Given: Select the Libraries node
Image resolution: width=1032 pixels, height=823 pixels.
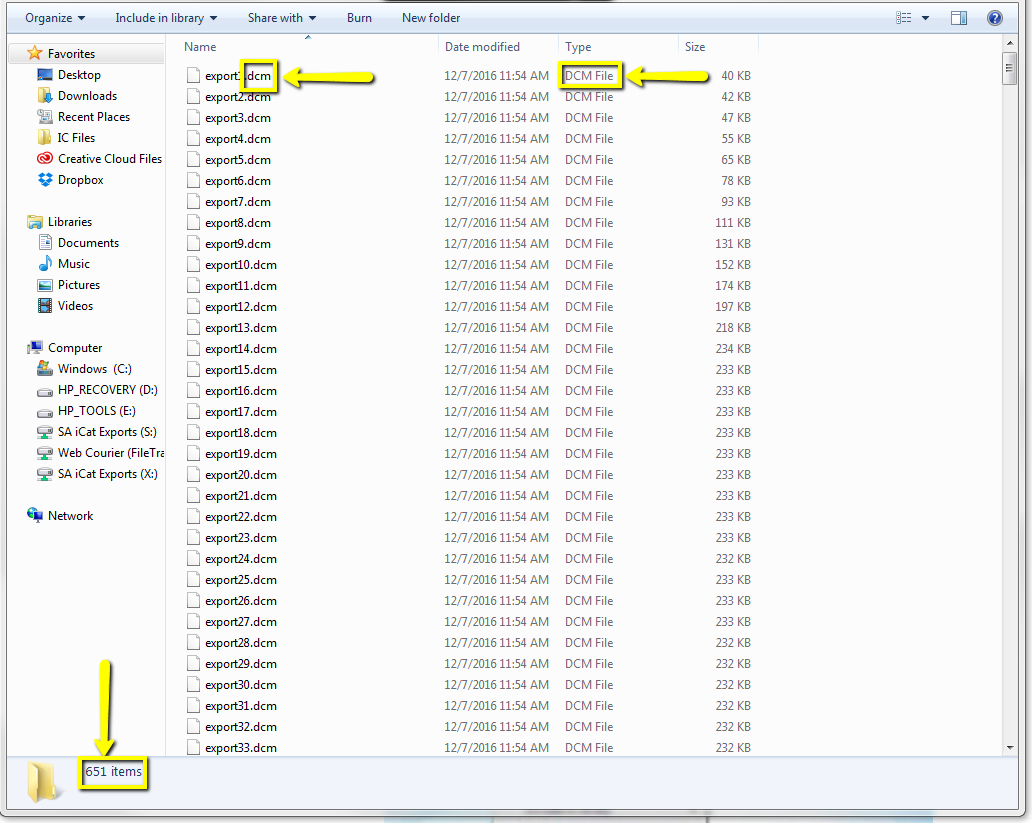Looking at the screenshot, I should 59,222.
